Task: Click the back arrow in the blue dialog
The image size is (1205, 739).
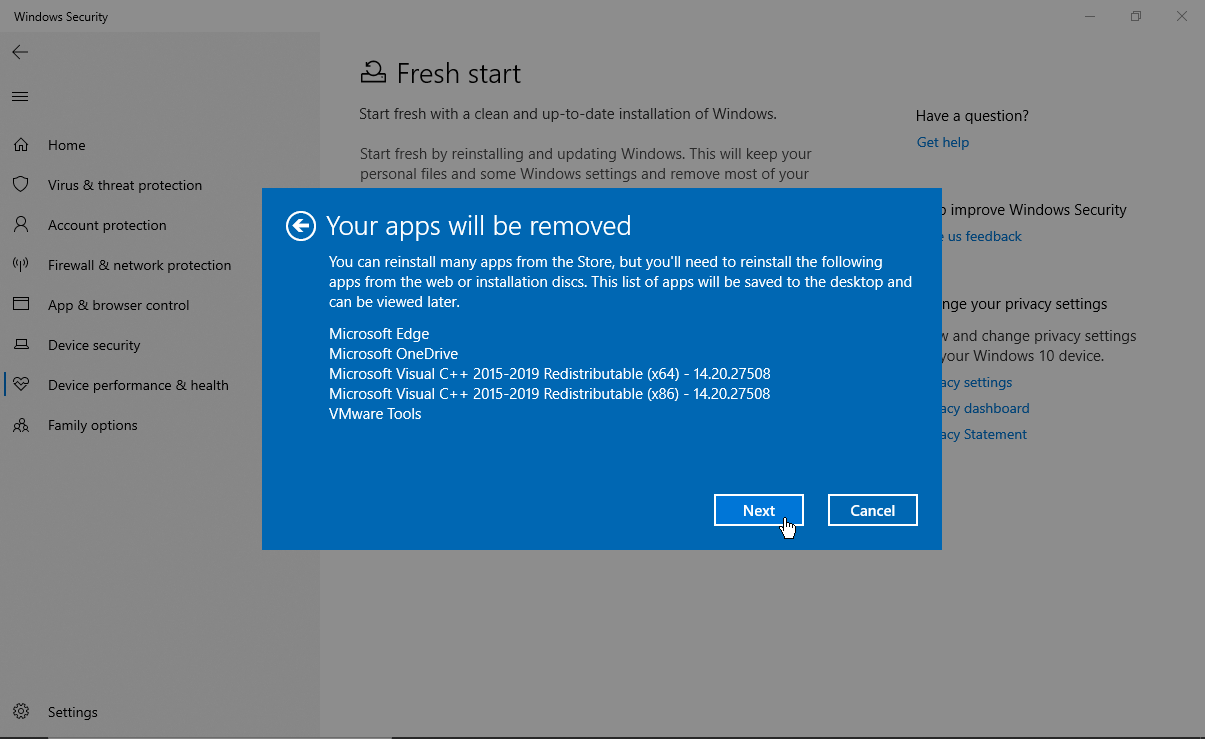Action: (x=301, y=226)
